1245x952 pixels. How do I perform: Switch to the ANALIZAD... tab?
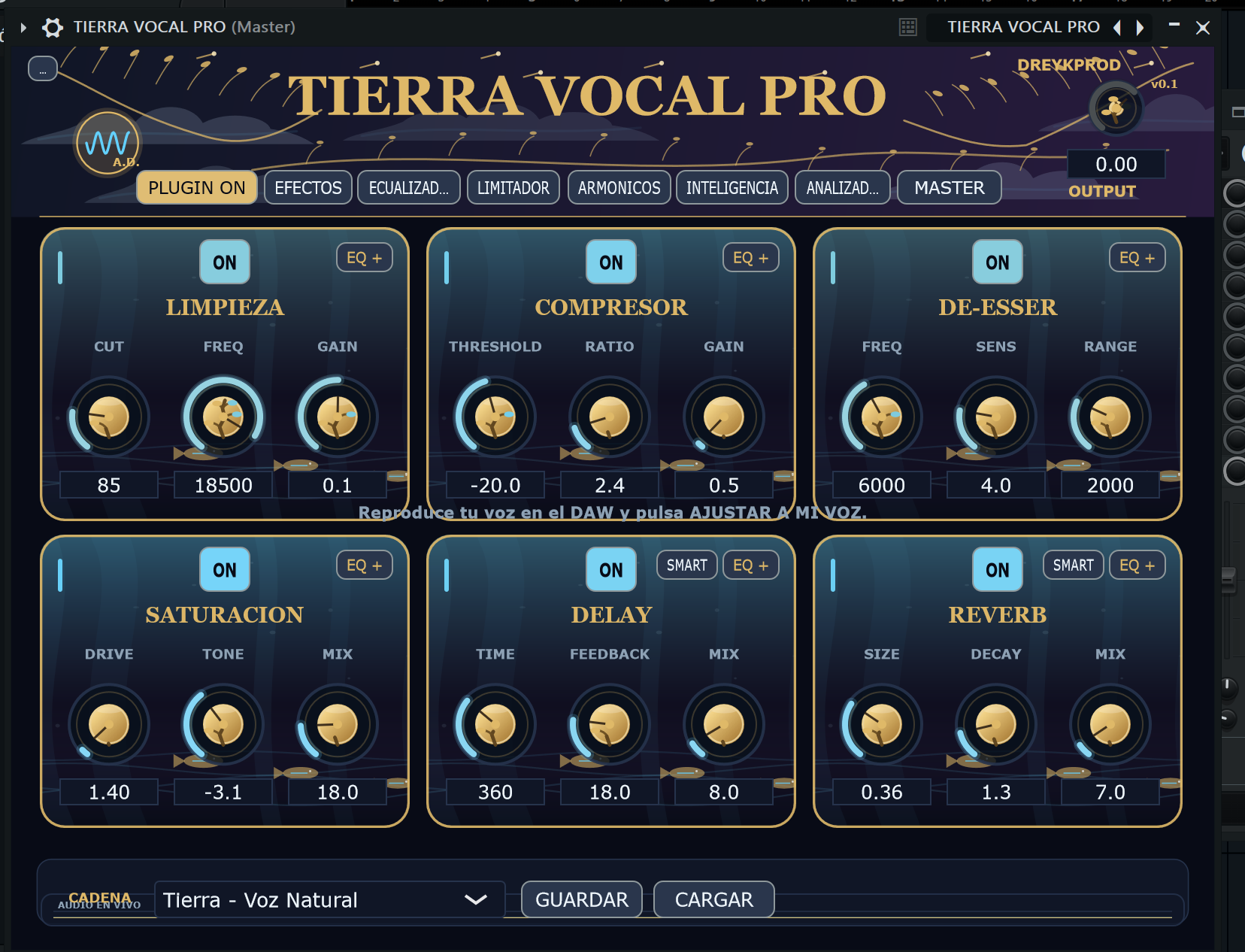(x=843, y=187)
